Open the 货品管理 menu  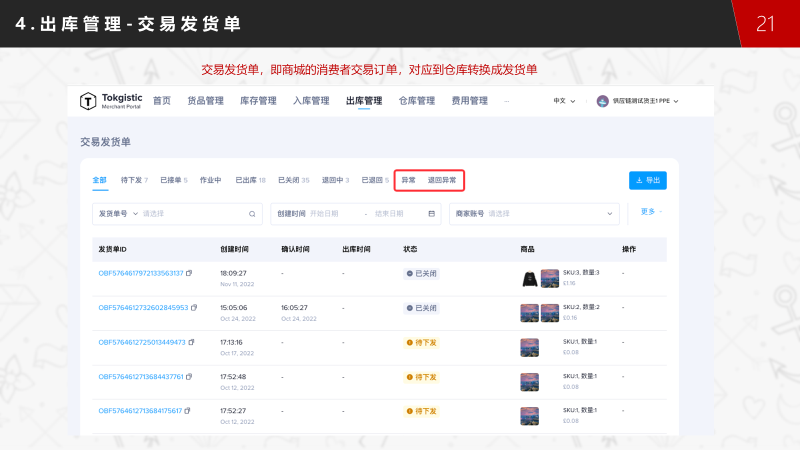tap(206, 101)
